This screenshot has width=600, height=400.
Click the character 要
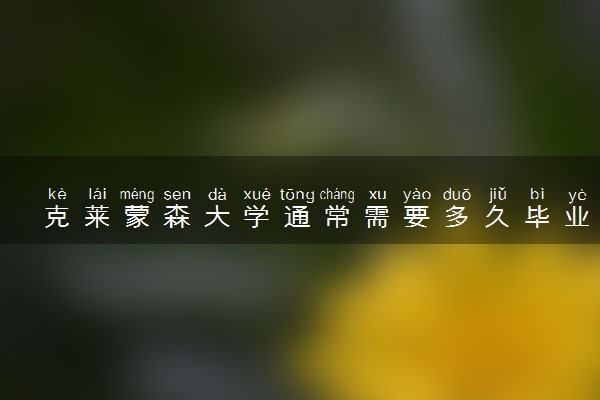[x=417, y=217]
